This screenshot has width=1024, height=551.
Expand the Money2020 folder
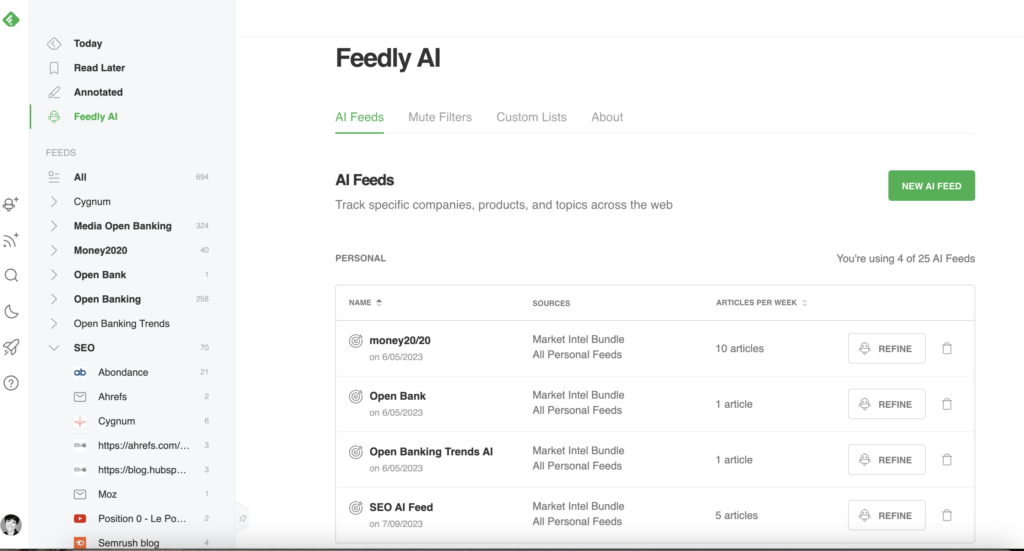[x=54, y=250]
